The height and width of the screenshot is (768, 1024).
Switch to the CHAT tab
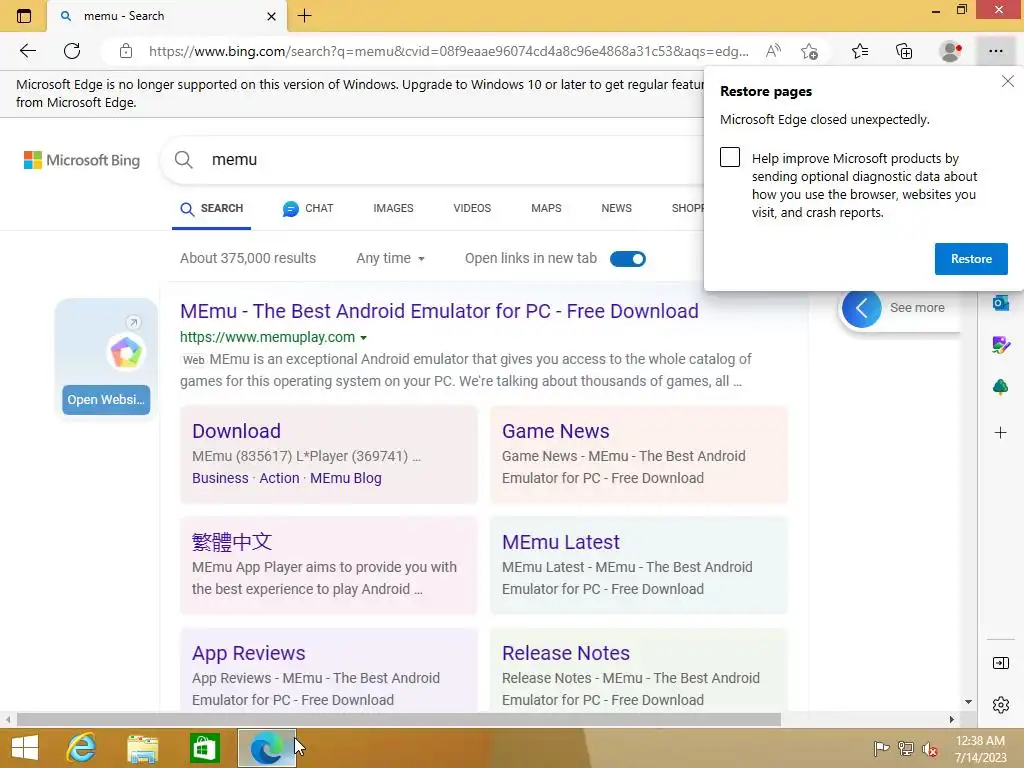click(308, 208)
